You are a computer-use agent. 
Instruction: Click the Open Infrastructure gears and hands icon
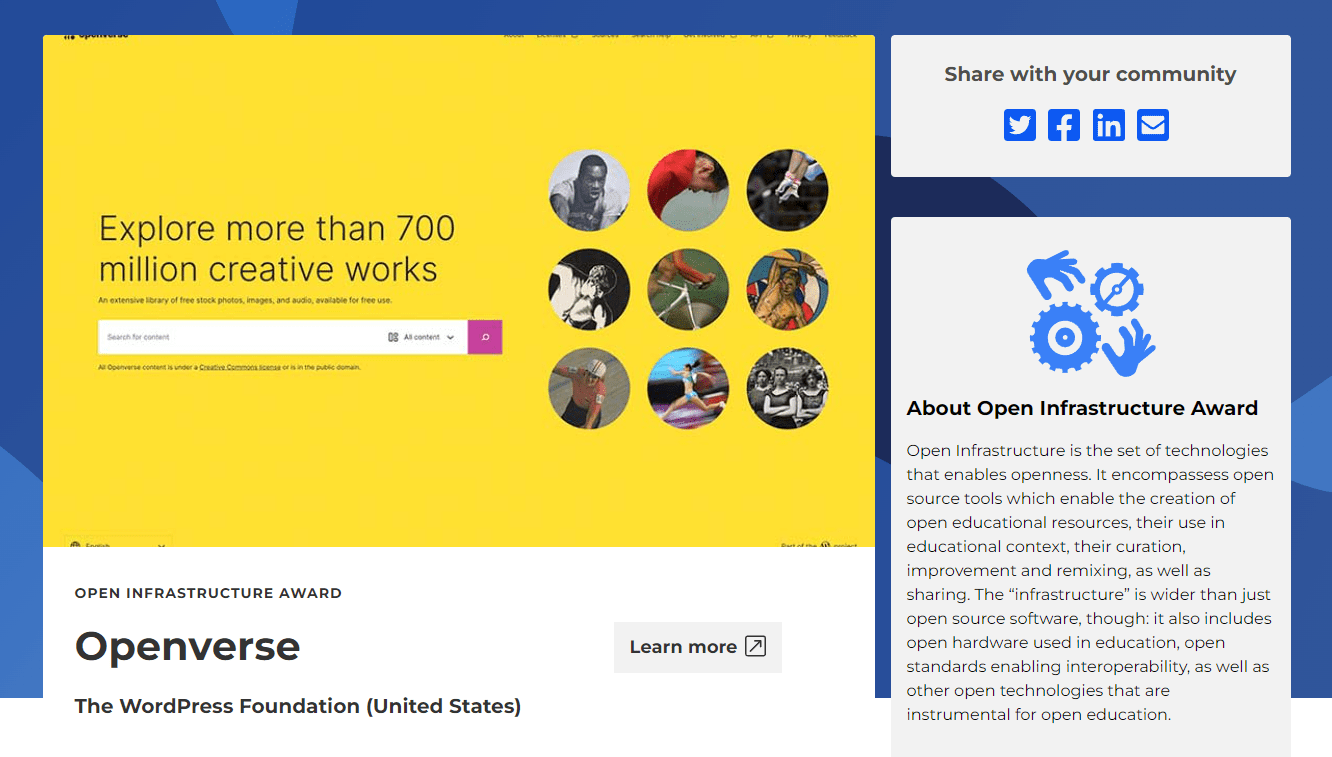coord(1090,313)
